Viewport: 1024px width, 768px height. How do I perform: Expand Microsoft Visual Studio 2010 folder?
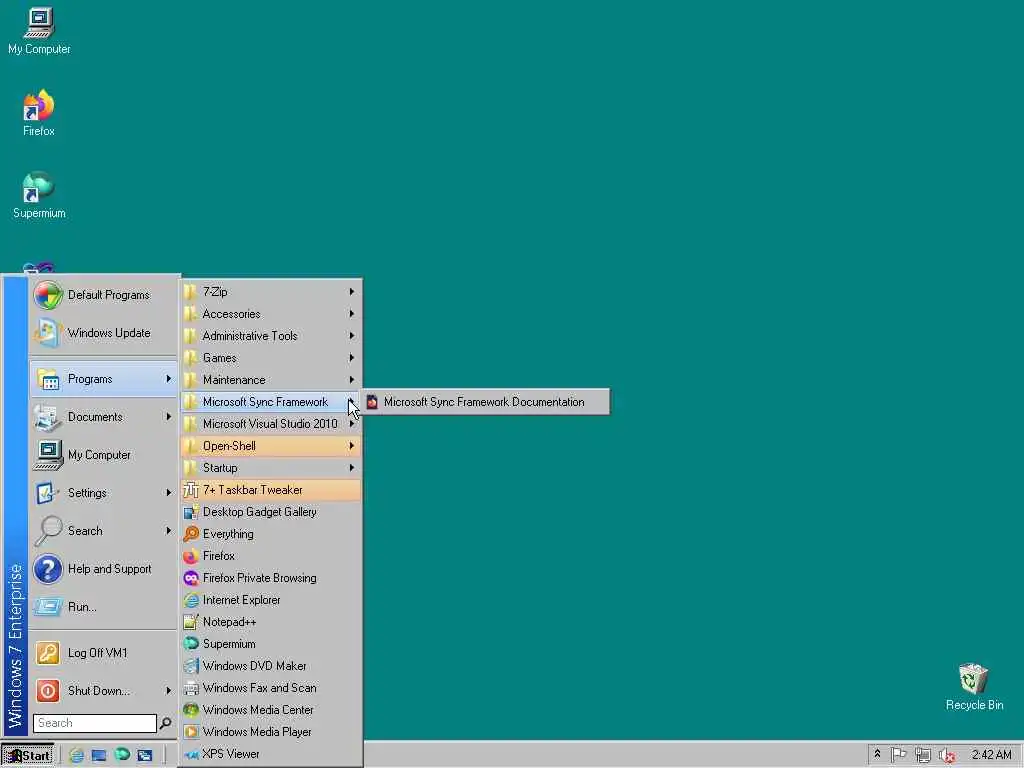coord(271,424)
